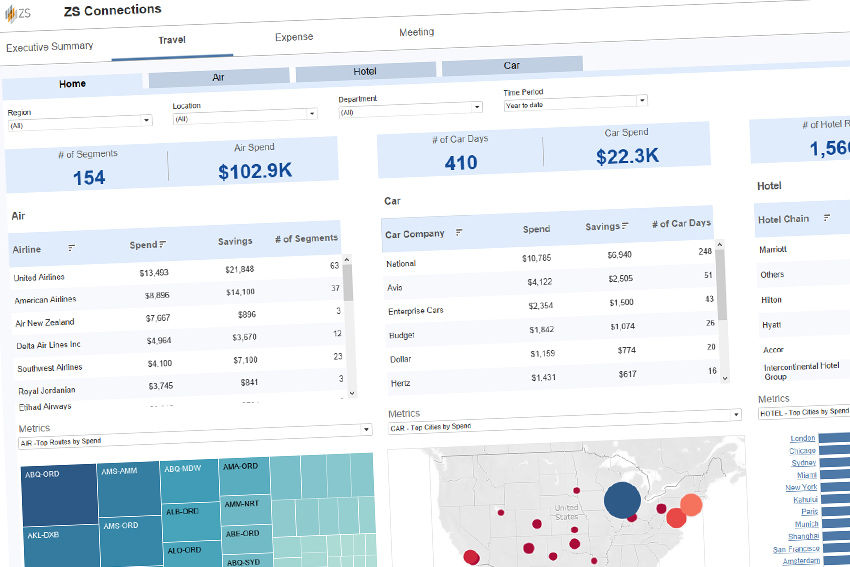Open the Car sub-tab
The height and width of the screenshot is (567, 850).
pyautogui.click(x=512, y=65)
